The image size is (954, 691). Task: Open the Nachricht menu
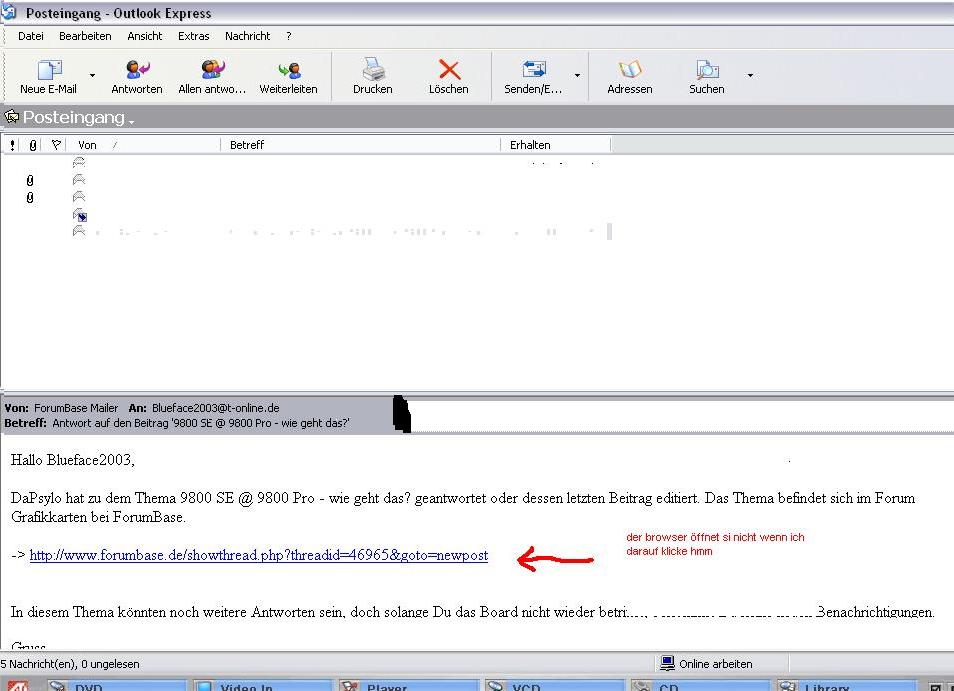(248, 36)
